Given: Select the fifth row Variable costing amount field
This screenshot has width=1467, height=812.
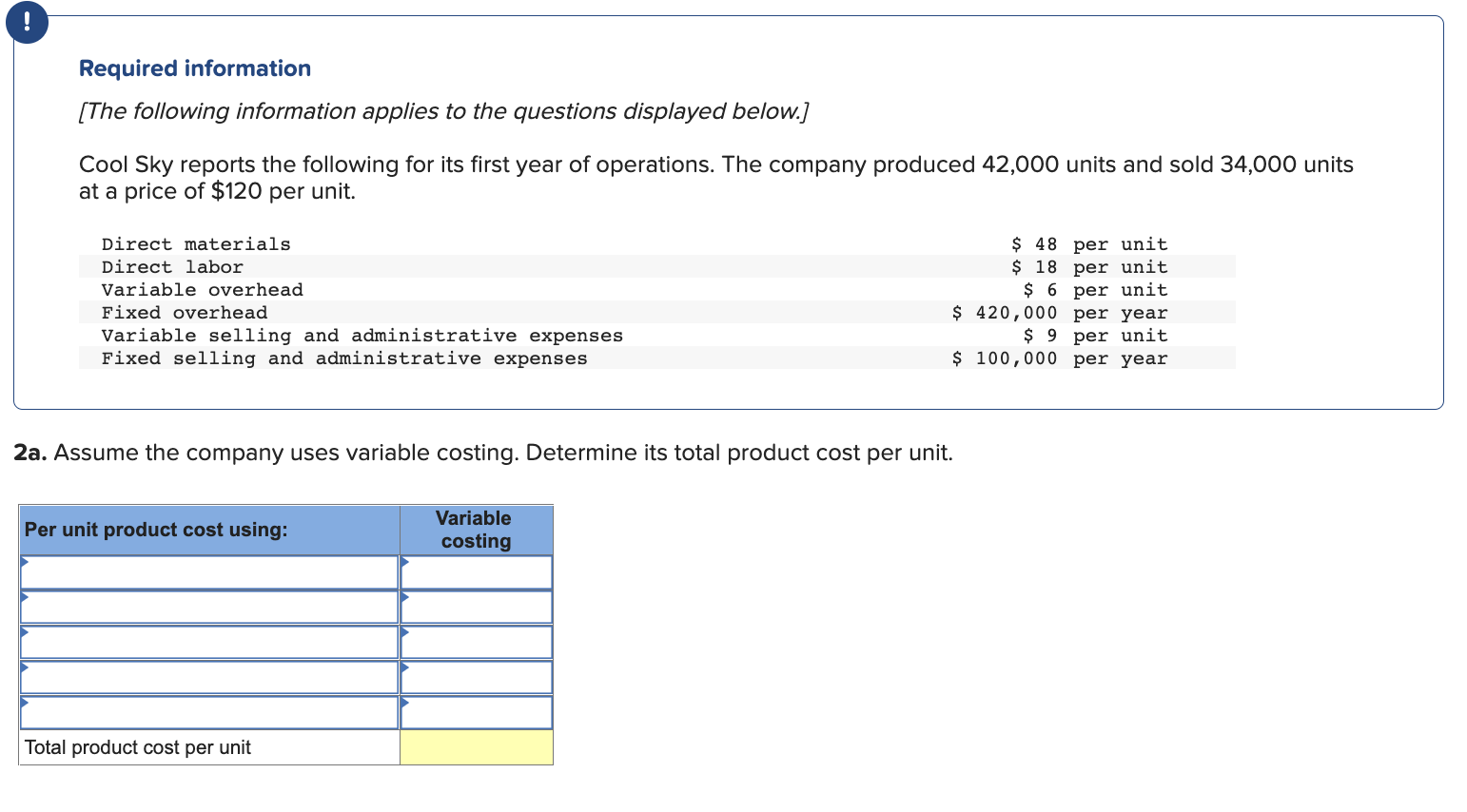Looking at the screenshot, I should (477, 712).
